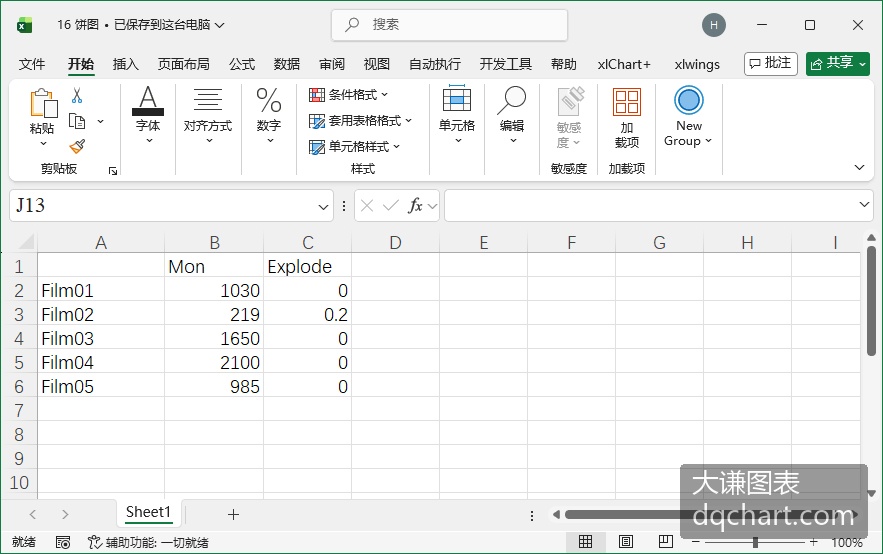Open the 共享 share dropdown
883x554 pixels.
pos(862,64)
